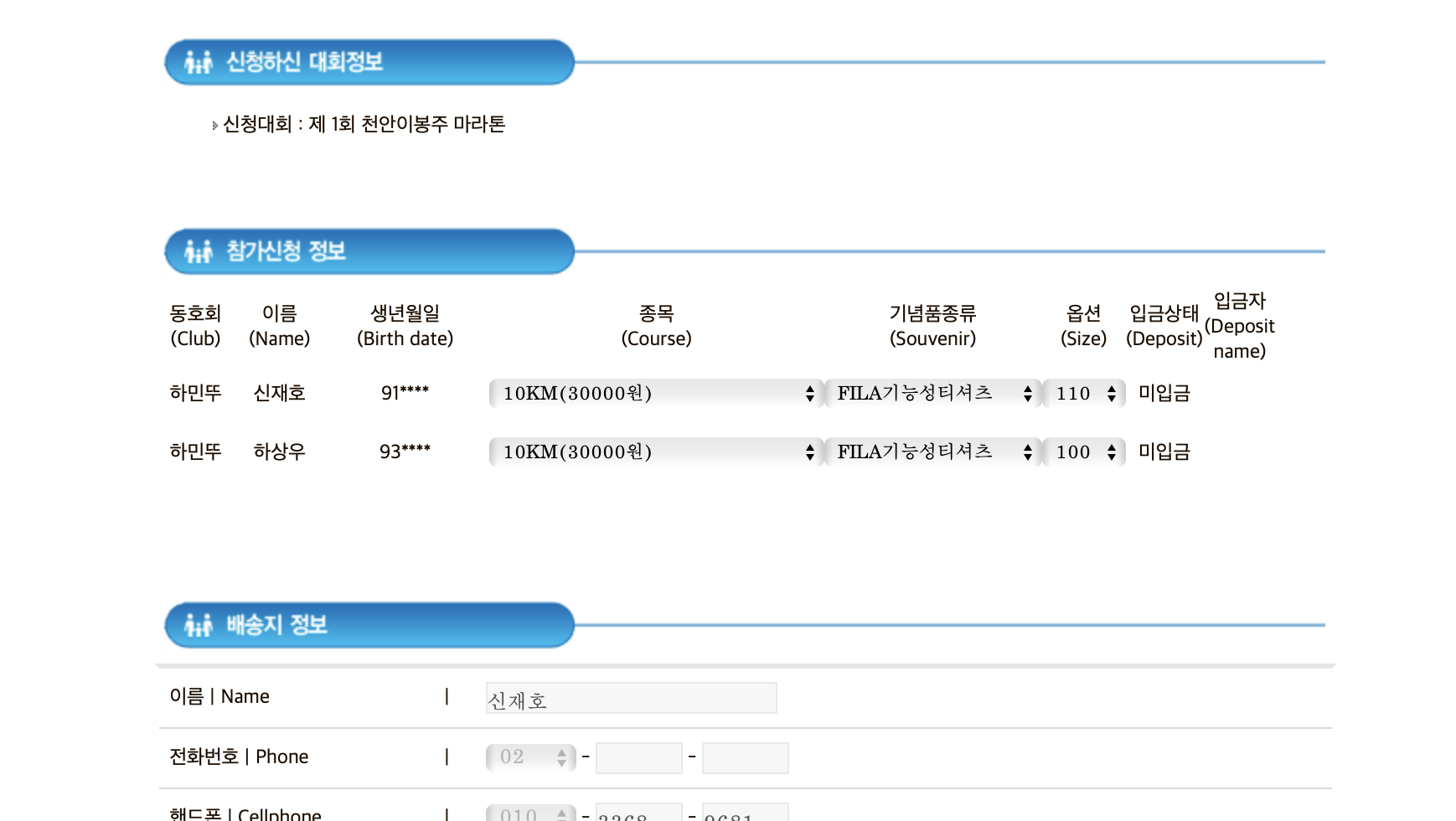1456x821 pixels.
Task: Focus the middle Phone number field
Action: [x=638, y=757]
